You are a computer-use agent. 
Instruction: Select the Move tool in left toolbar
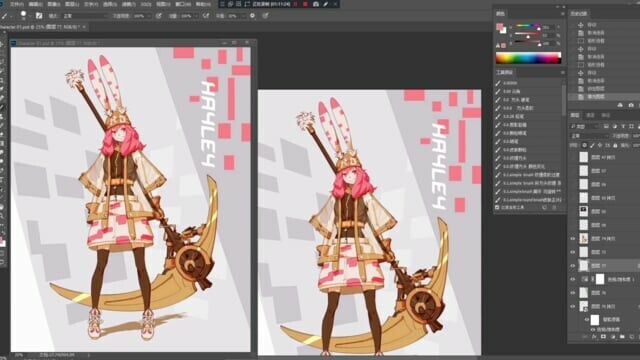[2, 44]
